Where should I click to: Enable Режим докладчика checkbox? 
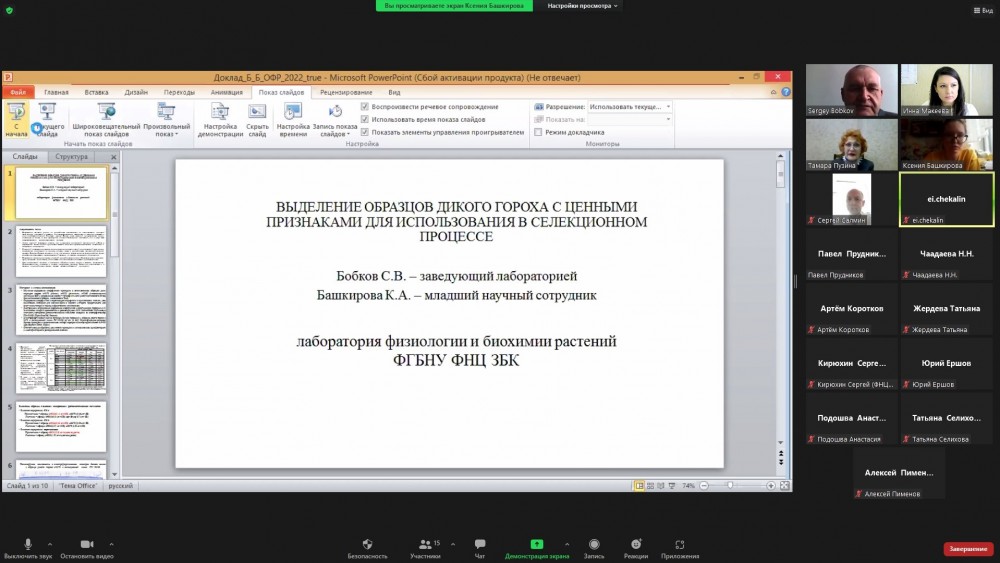click(x=538, y=132)
